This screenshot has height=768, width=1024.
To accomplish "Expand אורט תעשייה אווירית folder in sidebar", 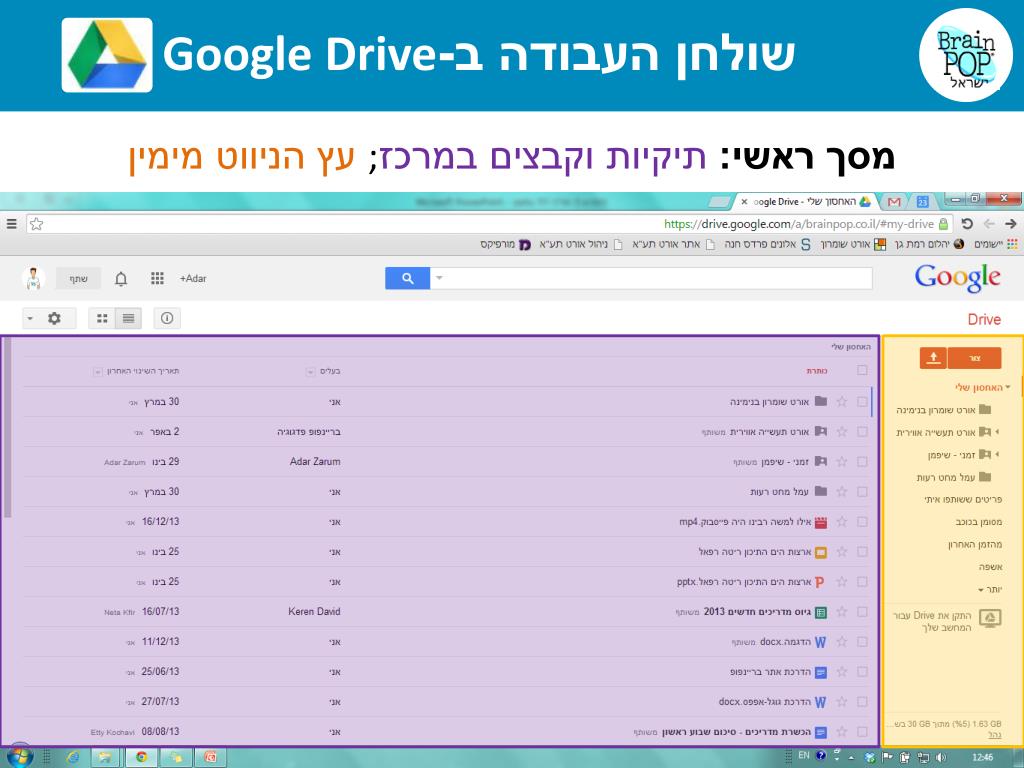I will point(997,432).
